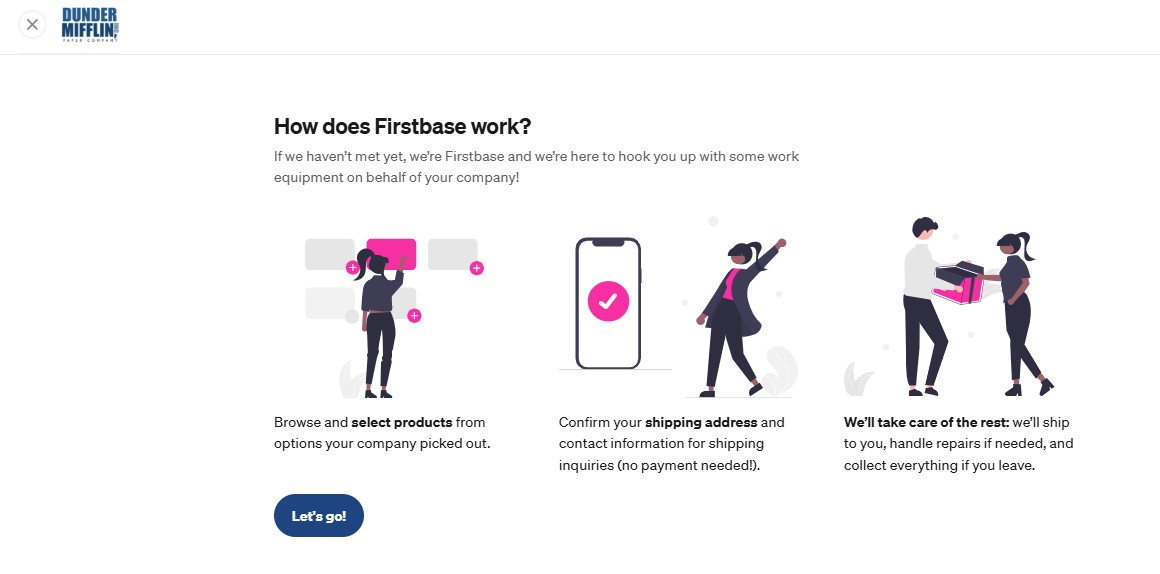Click the bold 'select products' text
Viewport: 1160px width, 574px height.
[x=402, y=422]
